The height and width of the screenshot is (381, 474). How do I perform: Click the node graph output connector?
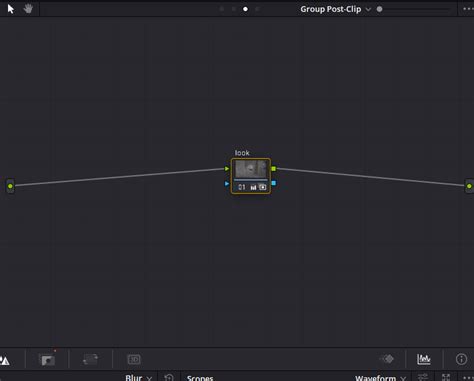click(x=469, y=186)
